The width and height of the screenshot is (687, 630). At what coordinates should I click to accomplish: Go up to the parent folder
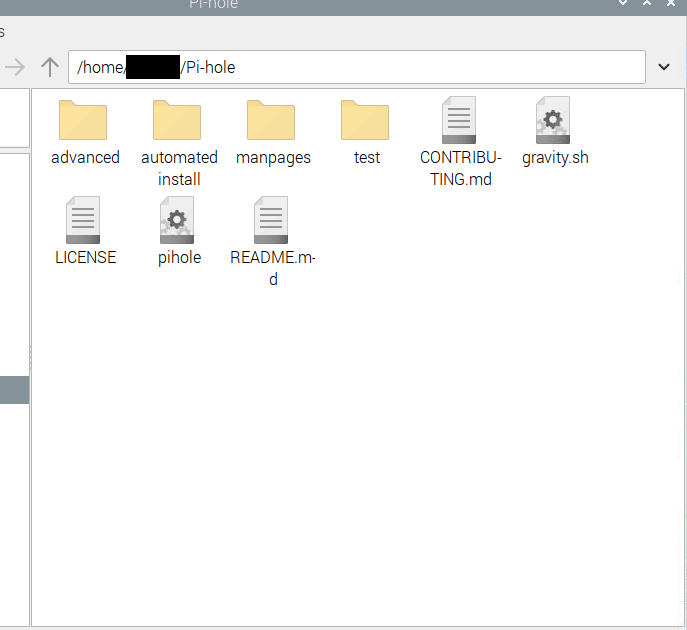tap(50, 67)
